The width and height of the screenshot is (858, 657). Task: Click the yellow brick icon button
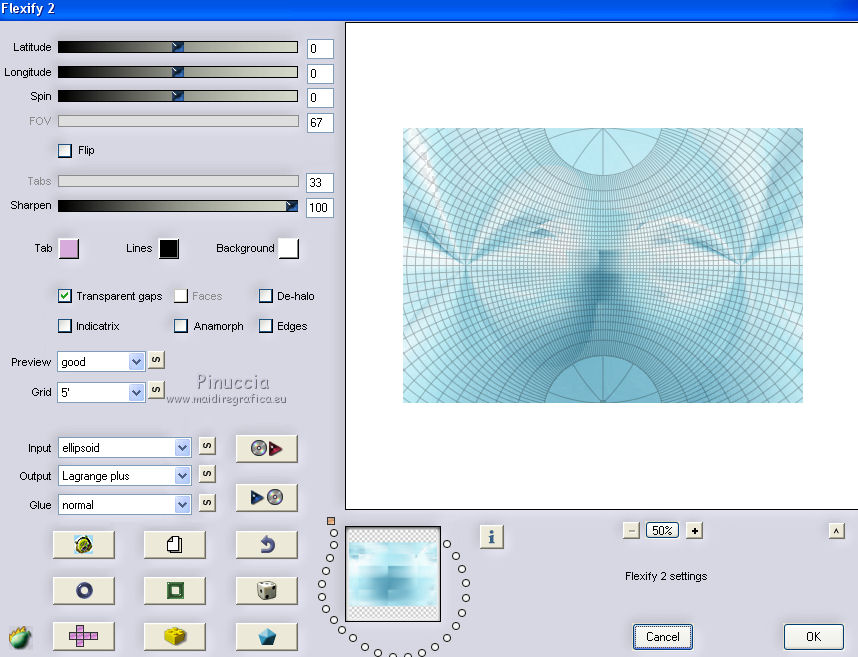tap(175, 636)
